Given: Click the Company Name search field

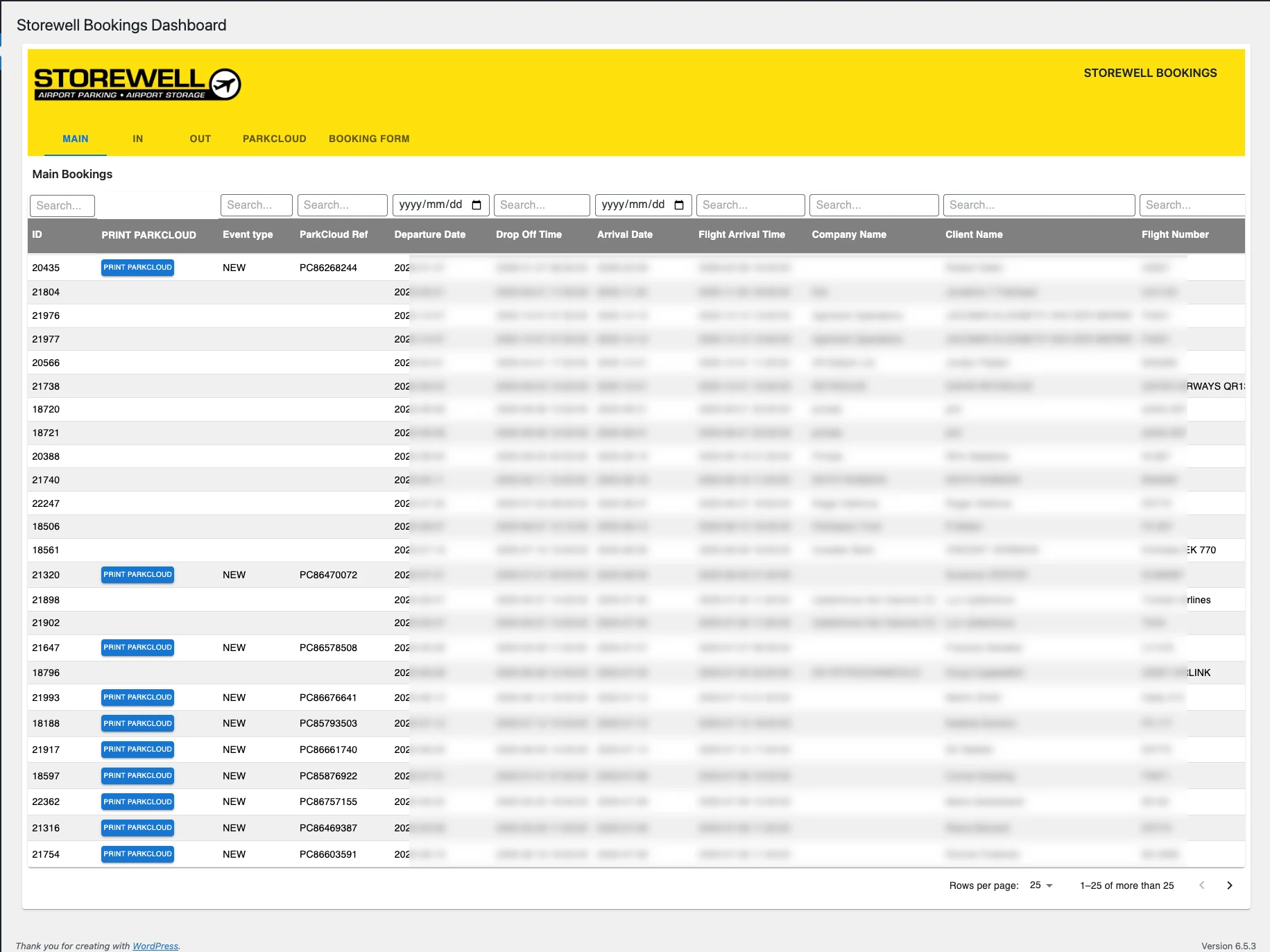Looking at the screenshot, I should [x=874, y=205].
